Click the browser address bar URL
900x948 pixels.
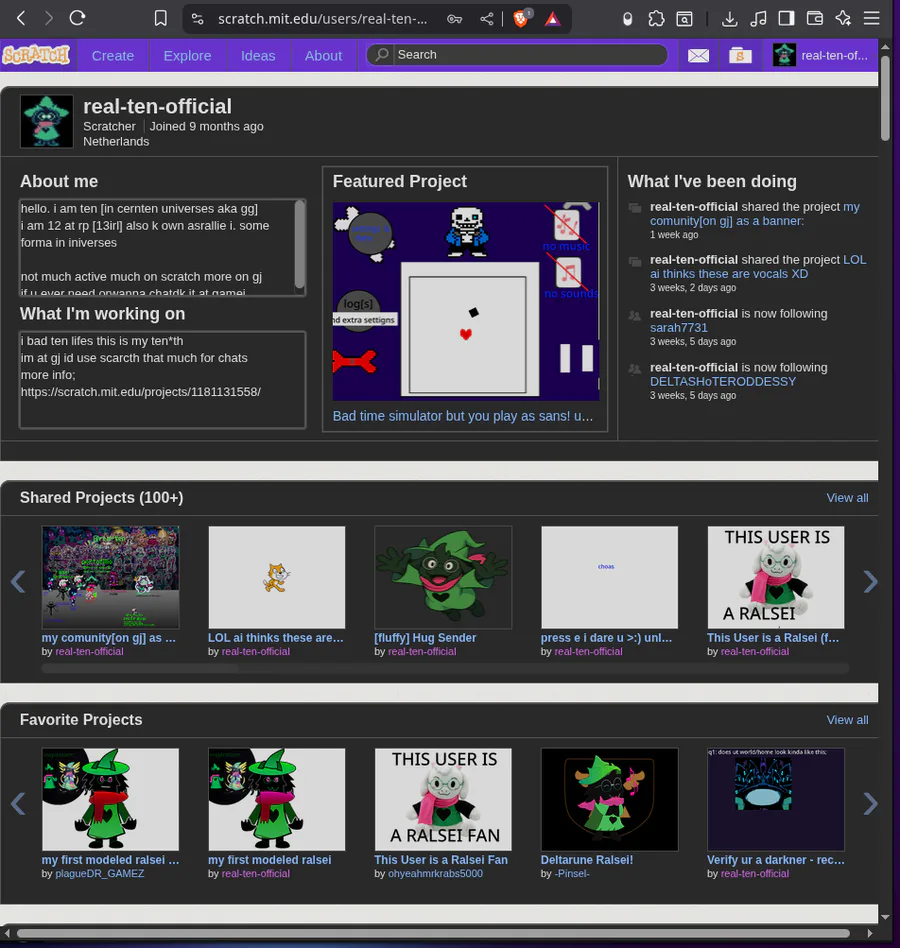click(323, 19)
